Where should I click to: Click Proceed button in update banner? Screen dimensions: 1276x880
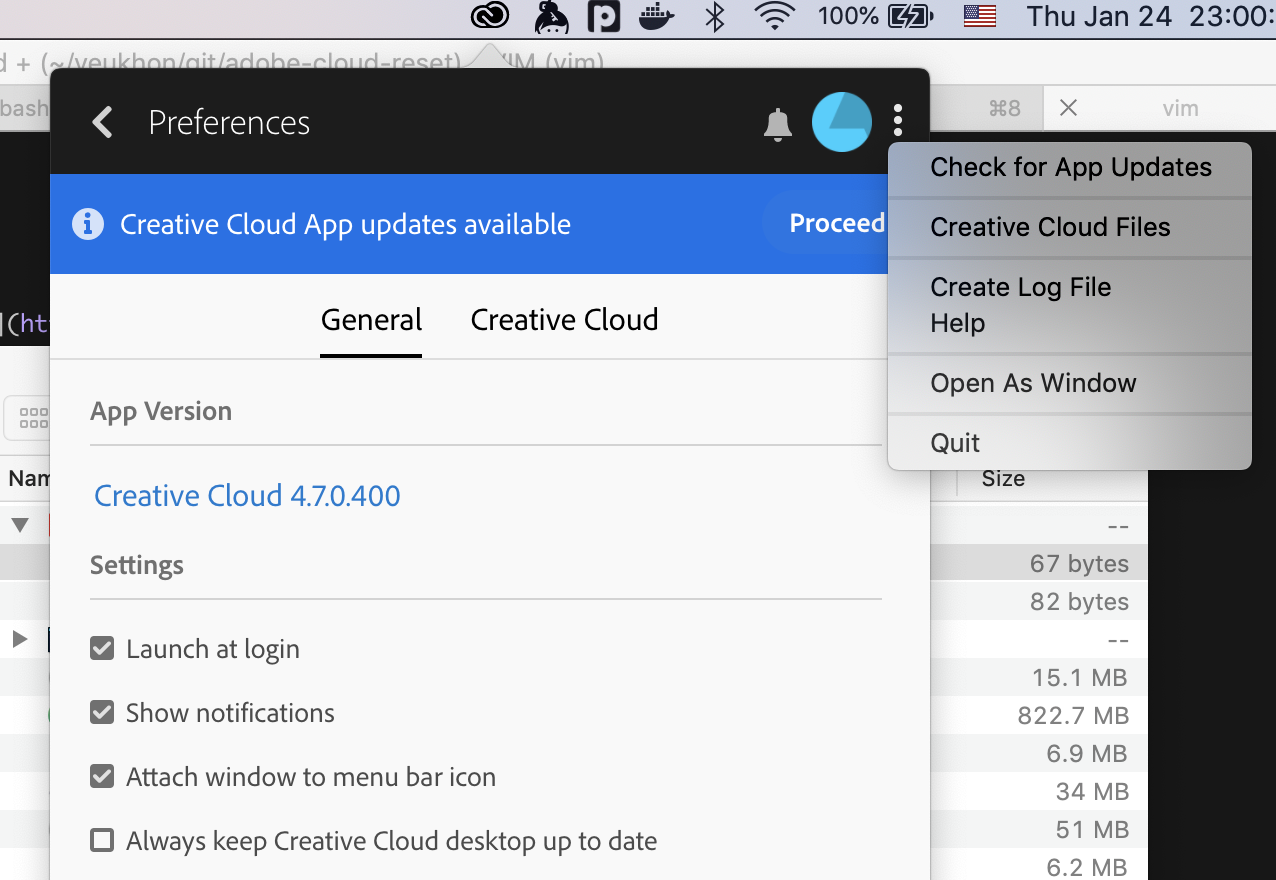(x=836, y=223)
